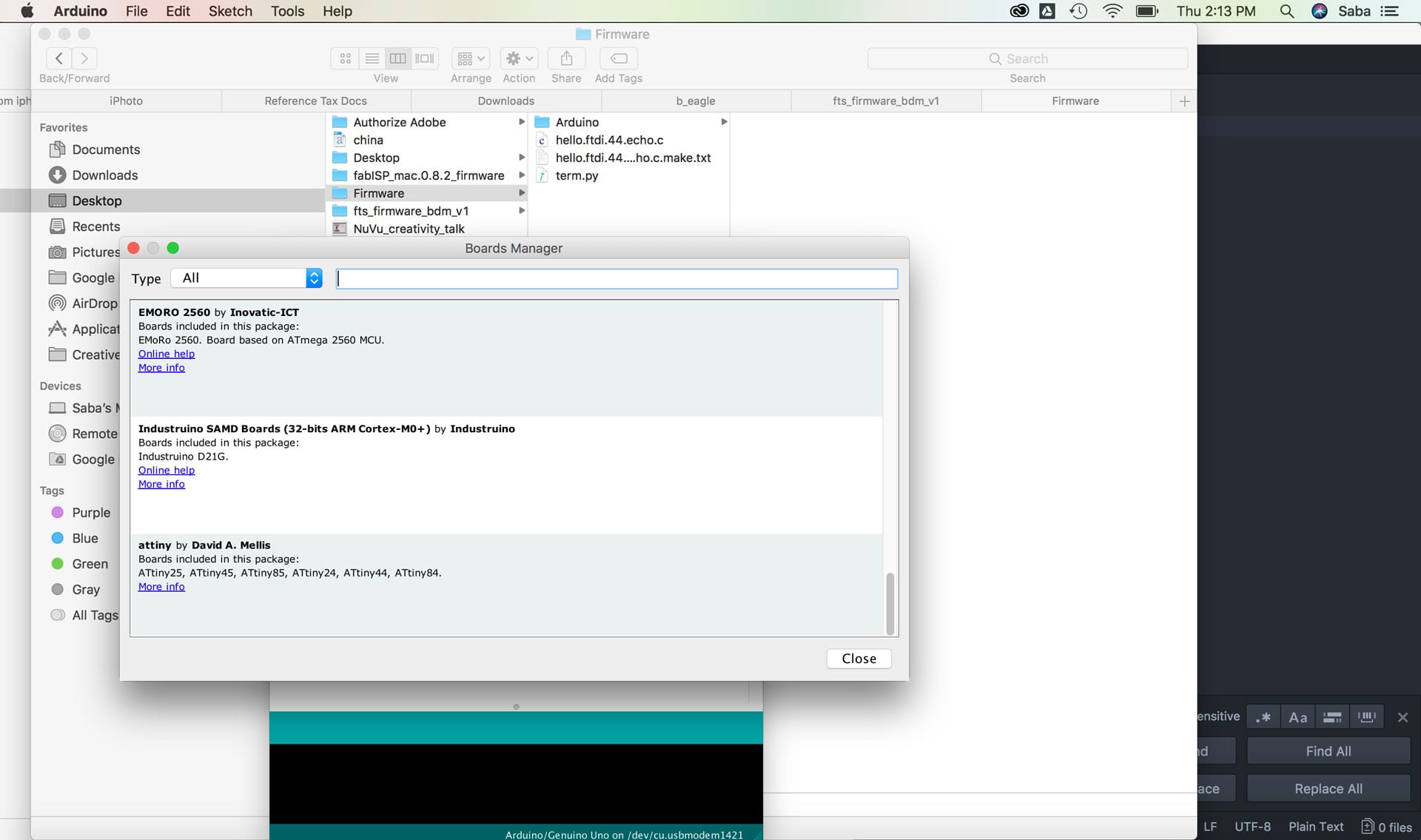The width and height of the screenshot is (1421, 840).
Task: Open More info for attiny package
Action: [x=161, y=586]
